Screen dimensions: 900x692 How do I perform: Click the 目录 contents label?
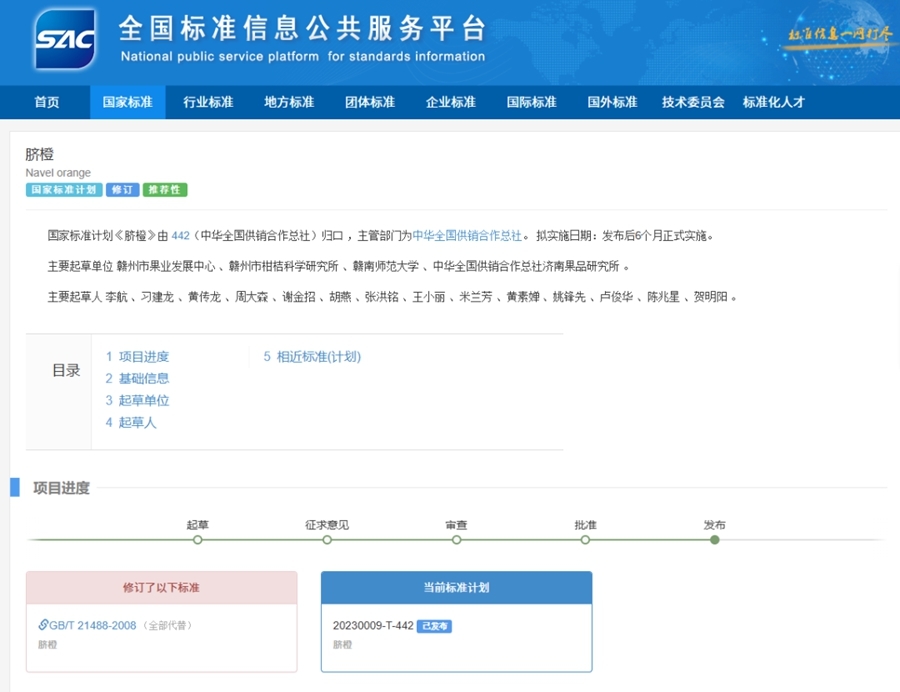click(66, 371)
